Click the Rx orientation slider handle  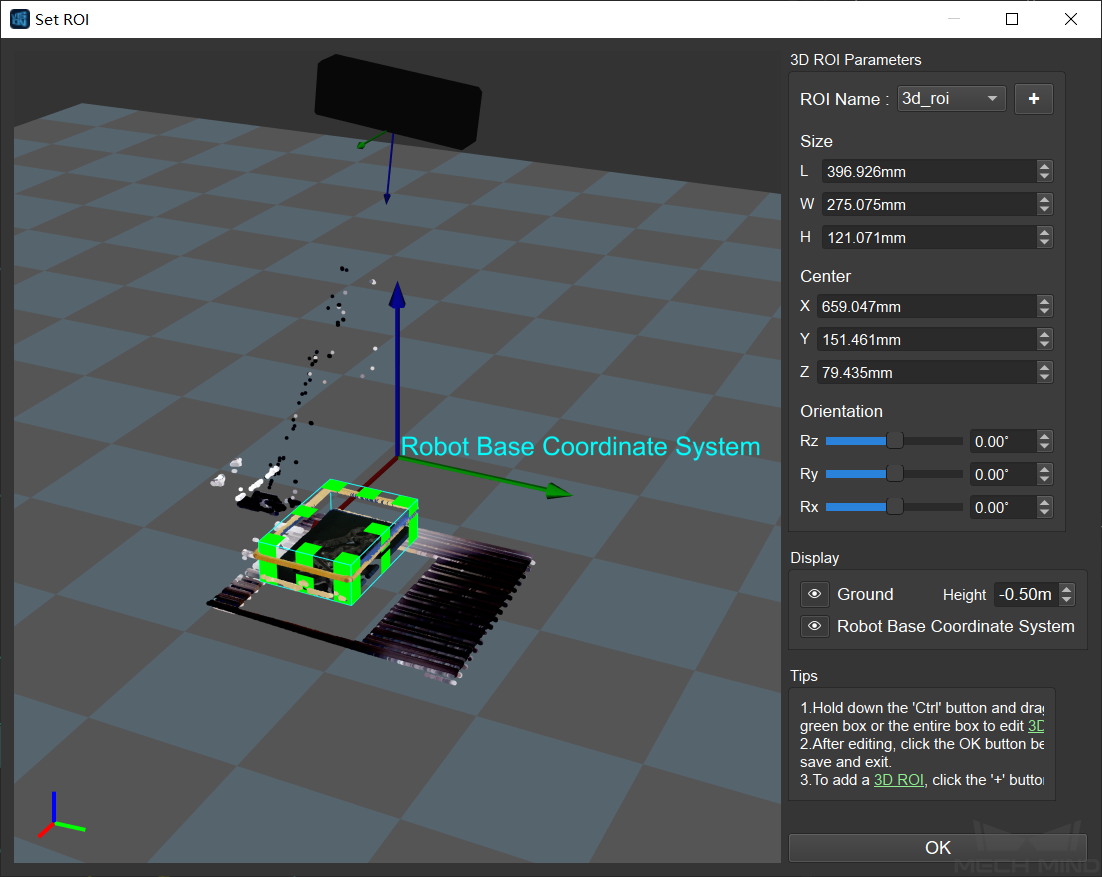point(895,507)
